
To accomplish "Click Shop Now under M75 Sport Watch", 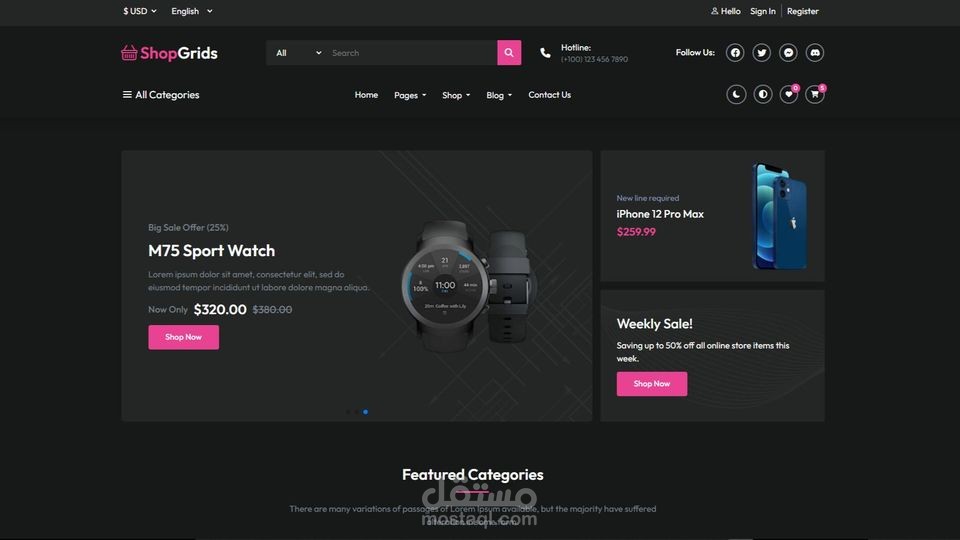I will pos(183,337).
